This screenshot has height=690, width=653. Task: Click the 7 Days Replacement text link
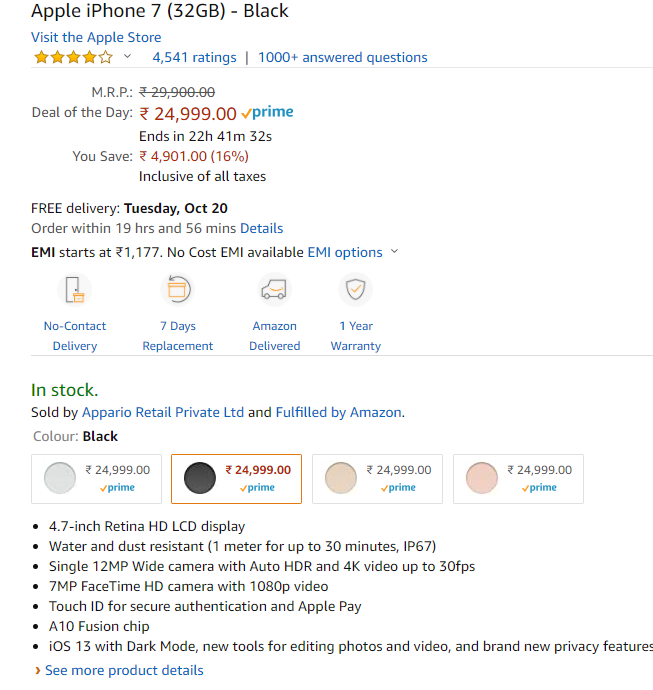tap(178, 336)
